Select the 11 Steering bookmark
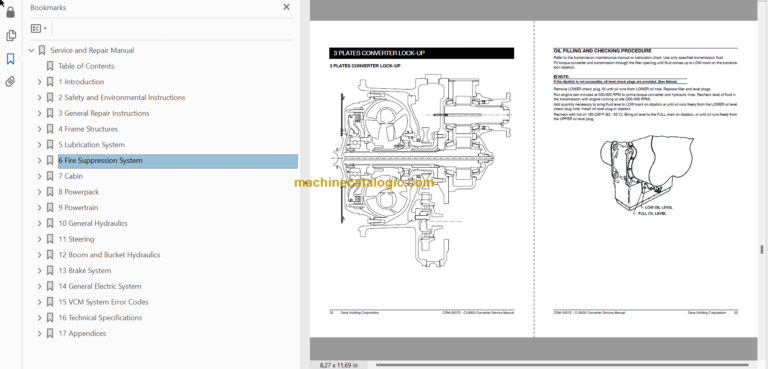The width and height of the screenshot is (768, 369). pyautogui.click(x=76, y=239)
